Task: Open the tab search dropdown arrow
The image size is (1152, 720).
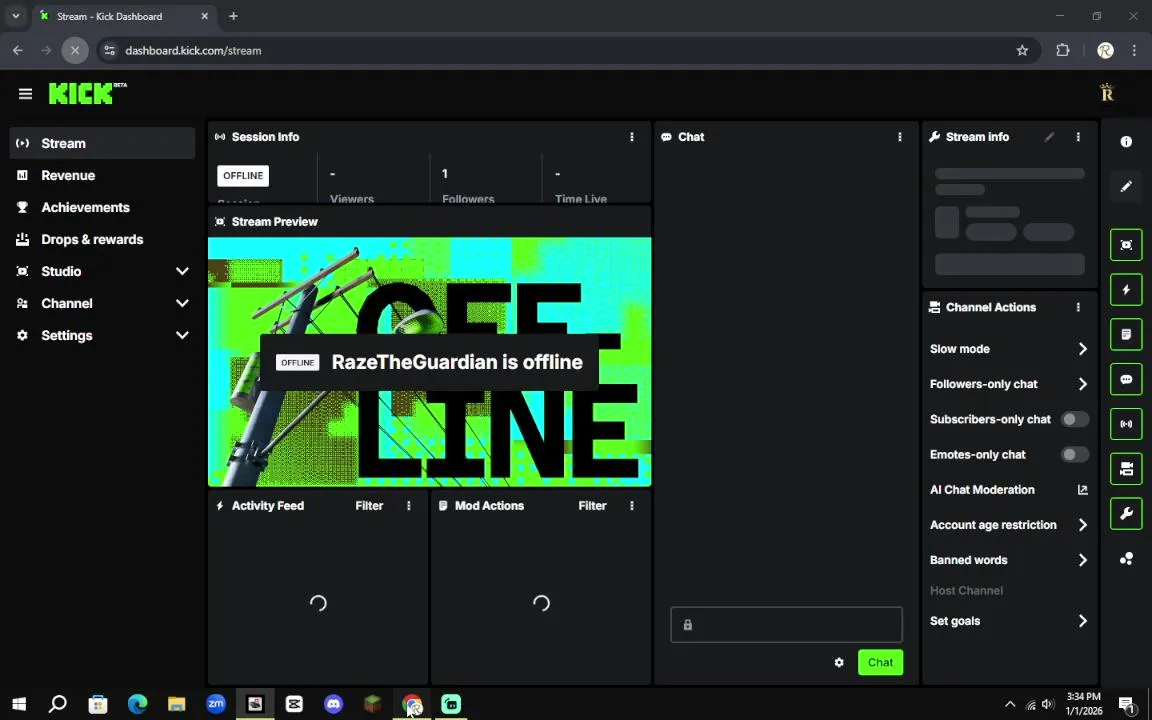Action: point(15,16)
